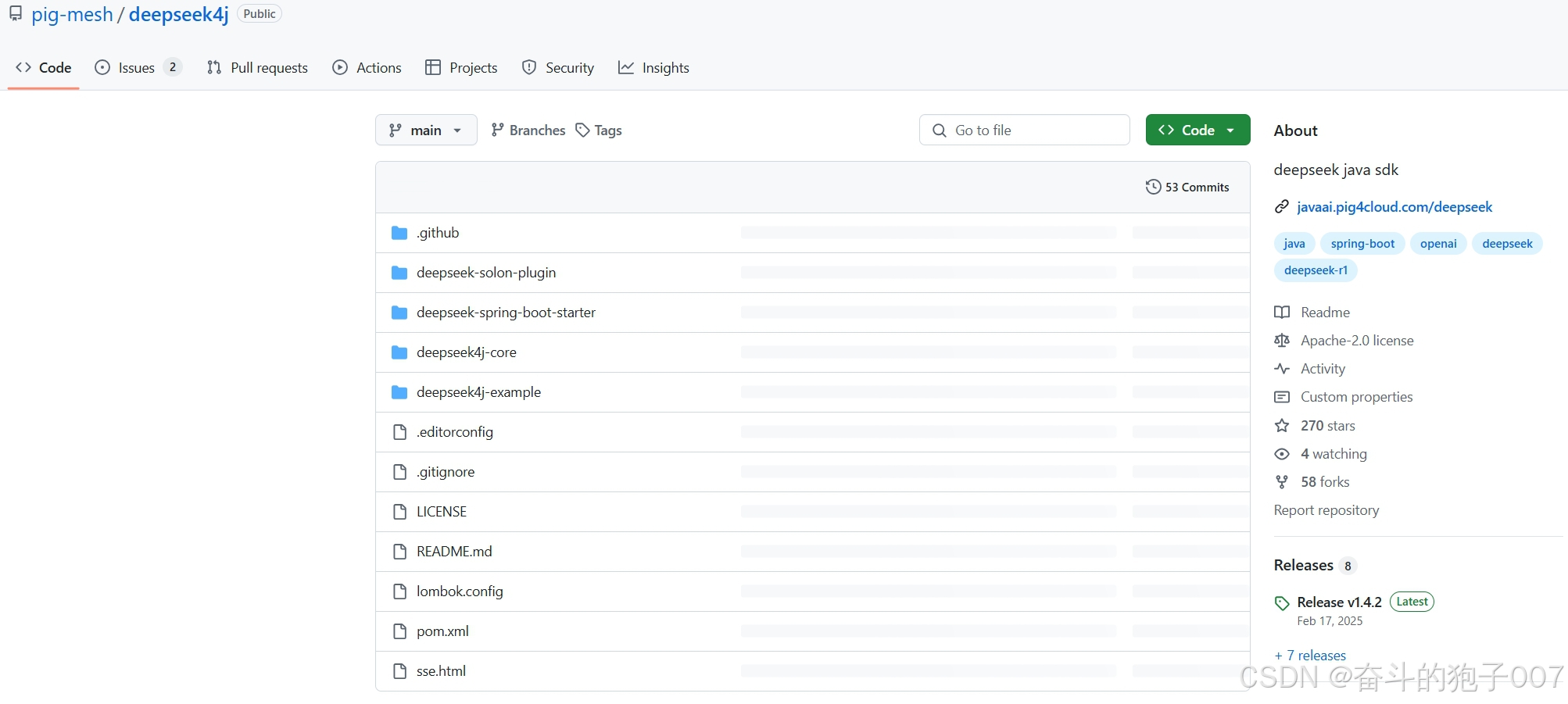Viewport: 1568px width, 704px height.
Task: Select the openai topic tag
Action: tap(1438, 244)
